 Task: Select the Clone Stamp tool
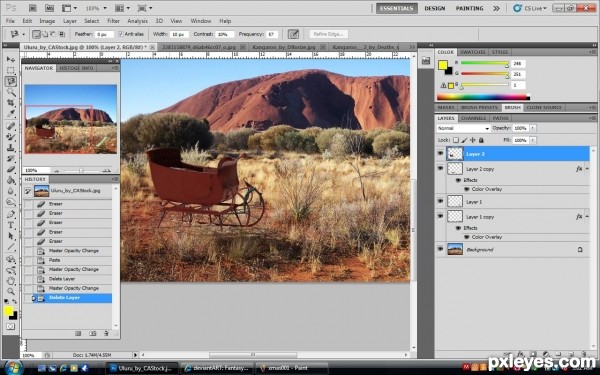pos(11,147)
